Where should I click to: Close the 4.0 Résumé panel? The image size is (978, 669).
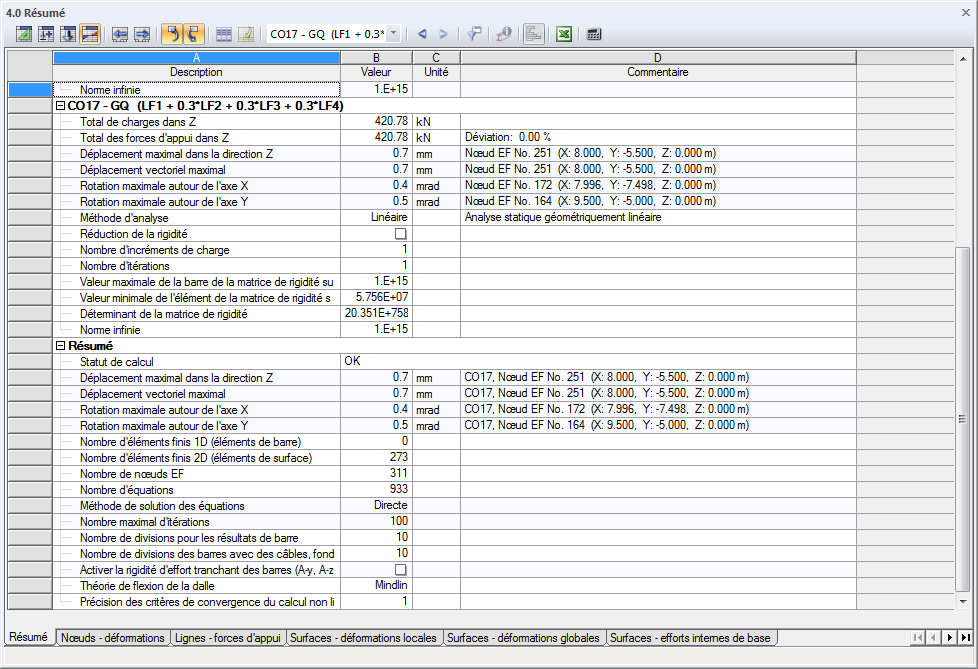click(x=966, y=12)
